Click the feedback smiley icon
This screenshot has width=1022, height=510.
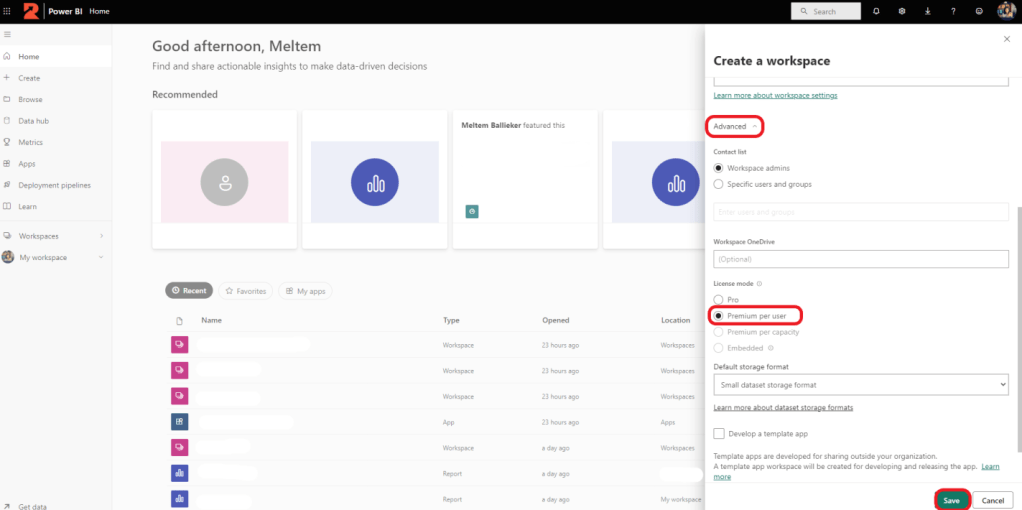(979, 11)
